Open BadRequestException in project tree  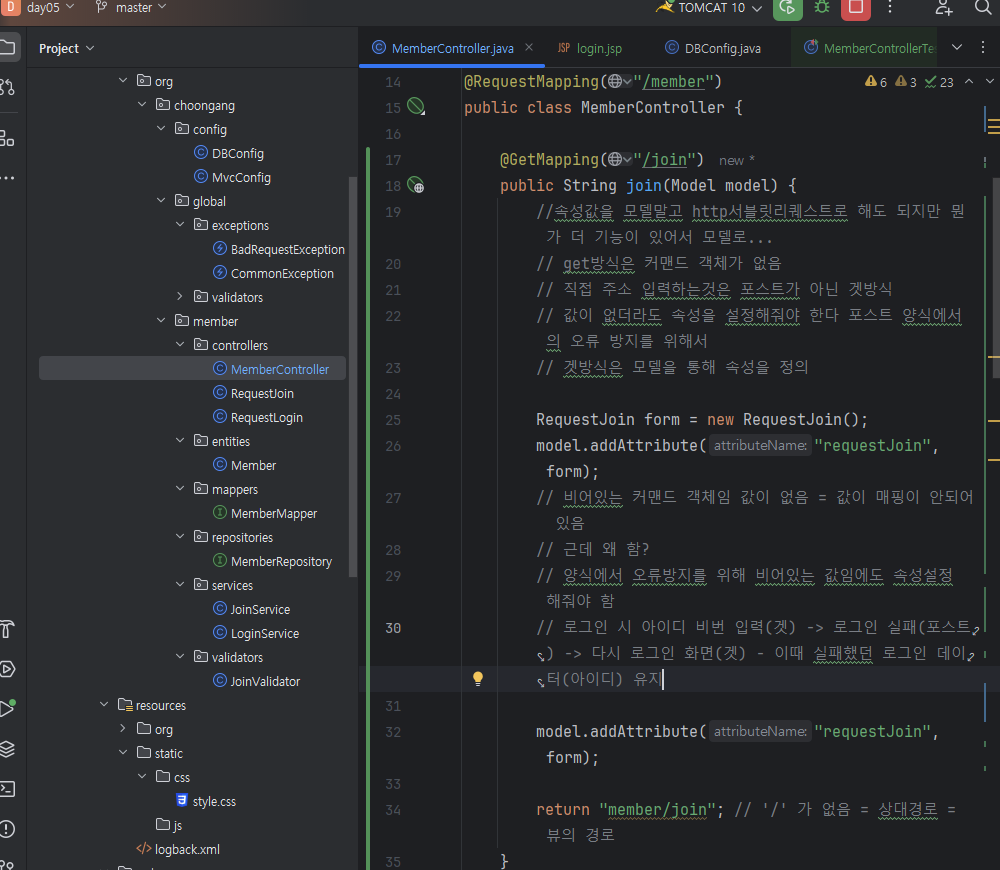tap(279, 249)
